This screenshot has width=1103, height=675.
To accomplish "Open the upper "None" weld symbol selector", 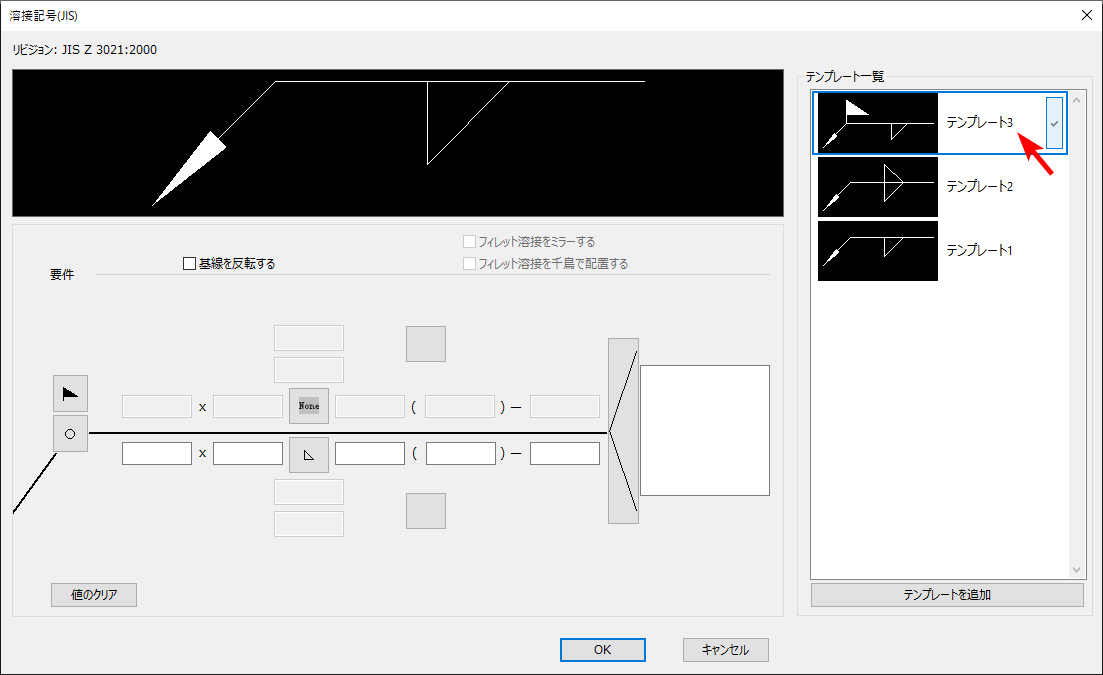I will (309, 406).
